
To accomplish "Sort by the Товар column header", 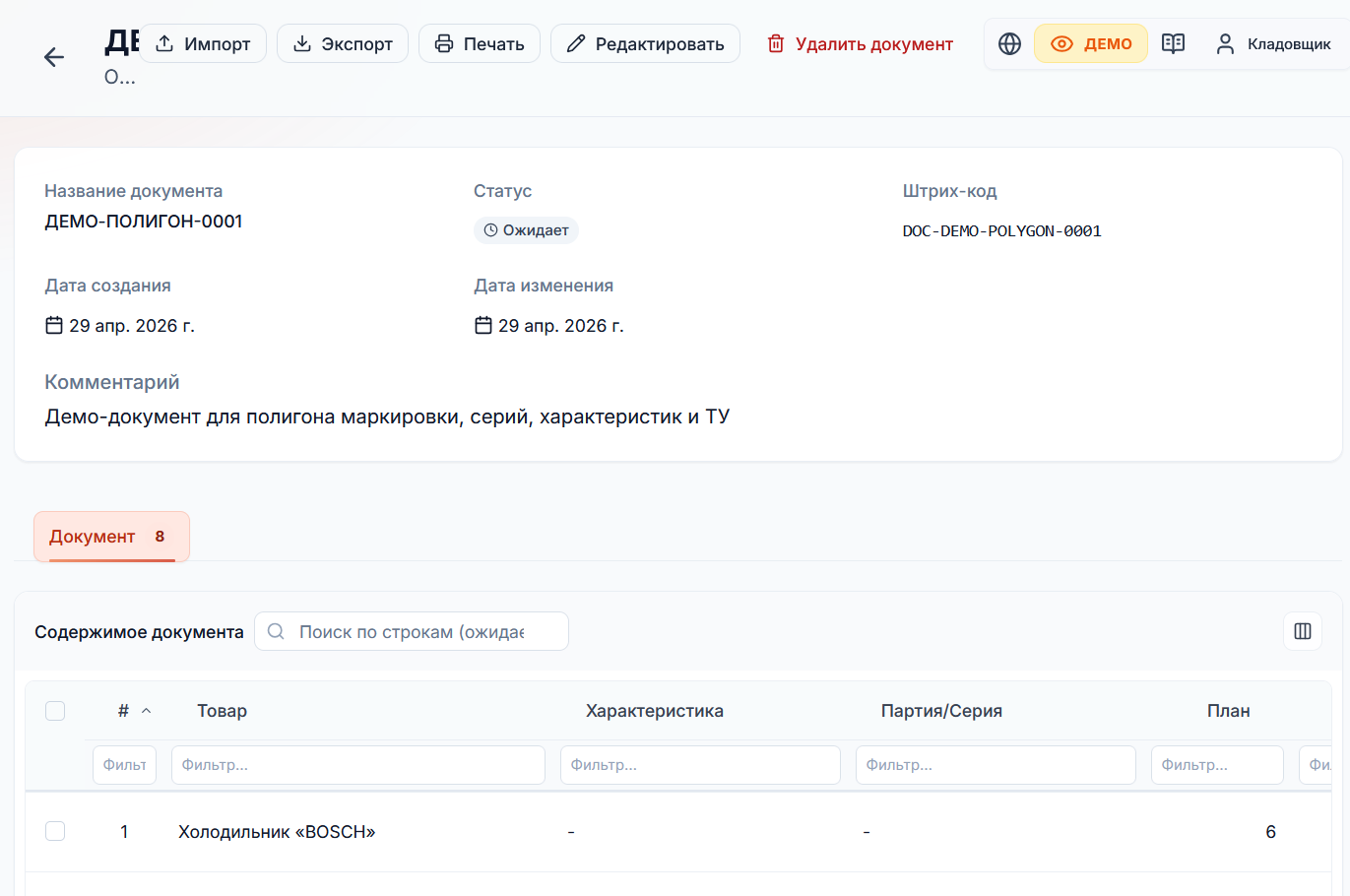I will [x=222, y=711].
